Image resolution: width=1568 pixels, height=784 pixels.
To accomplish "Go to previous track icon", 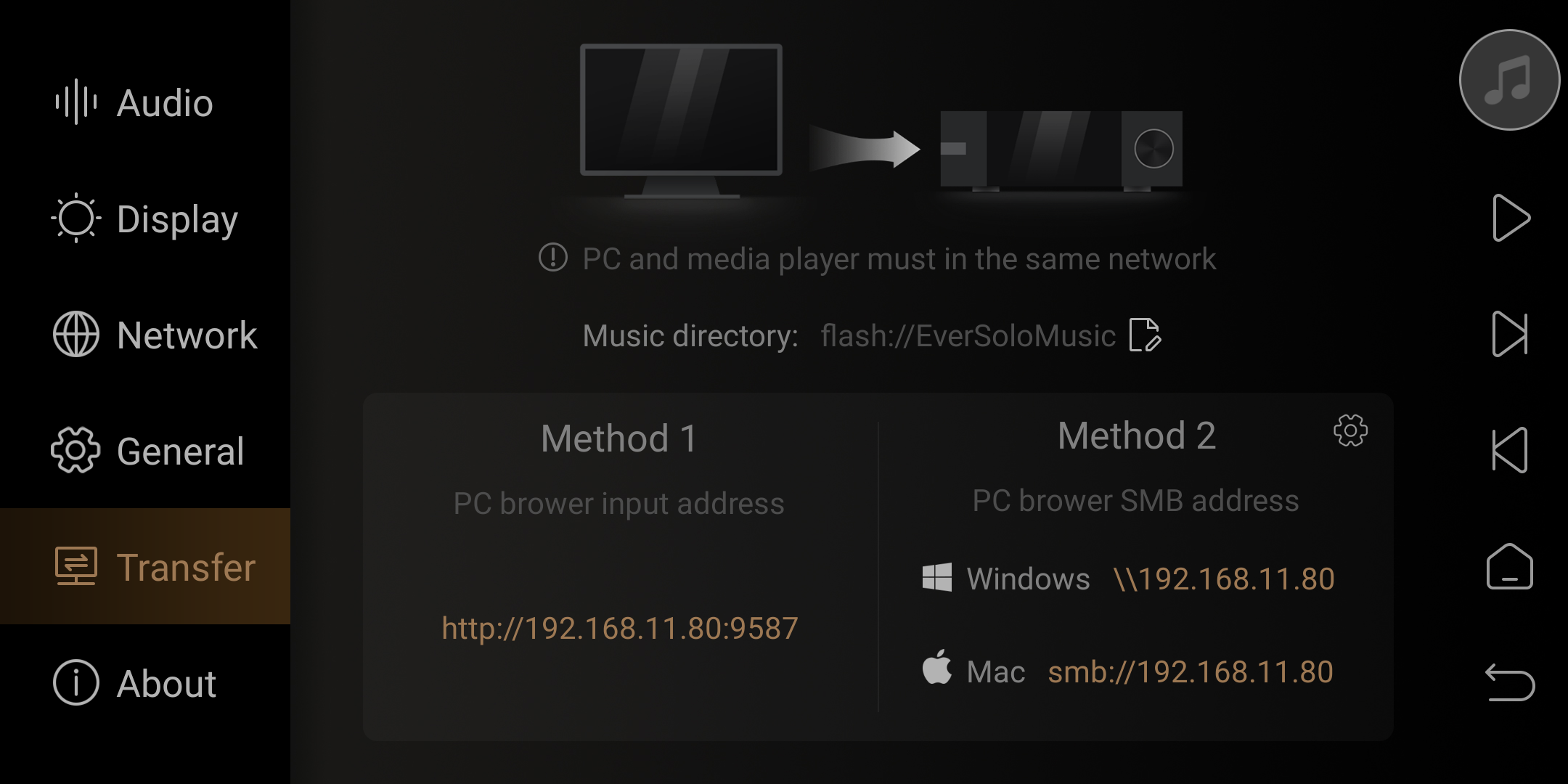I will click(x=1510, y=450).
